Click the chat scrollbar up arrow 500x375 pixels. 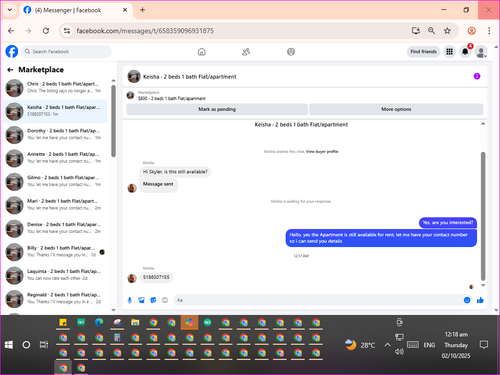tap(483, 124)
